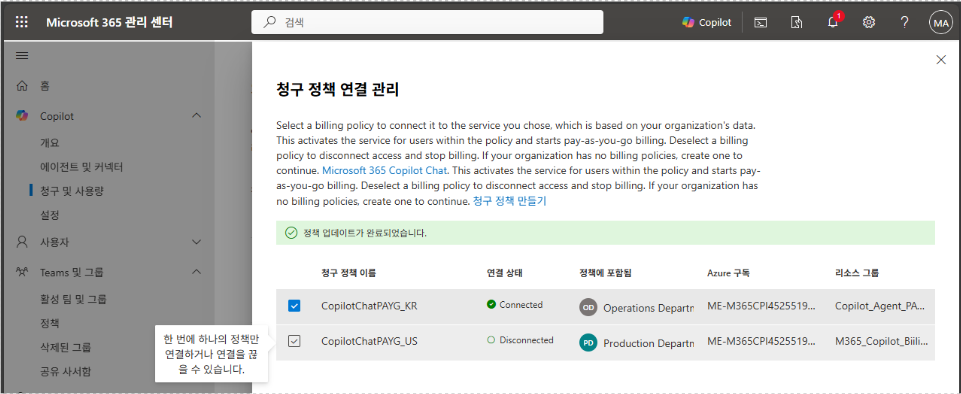Image resolution: width=961 pixels, height=394 pixels.
Task: Click the search magnifier icon
Action: point(269,23)
